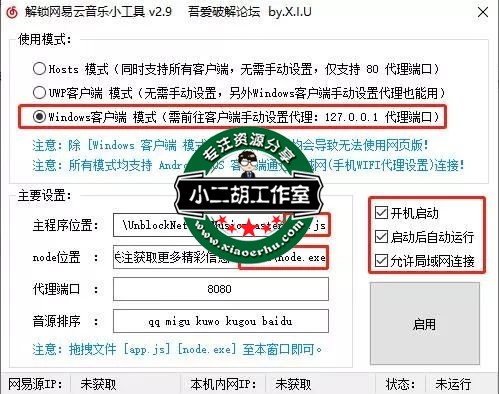The height and width of the screenshot is (394, 499).
Task: Click the NetEase Cloud Music logo icon
Action: (x=12, y=13)
